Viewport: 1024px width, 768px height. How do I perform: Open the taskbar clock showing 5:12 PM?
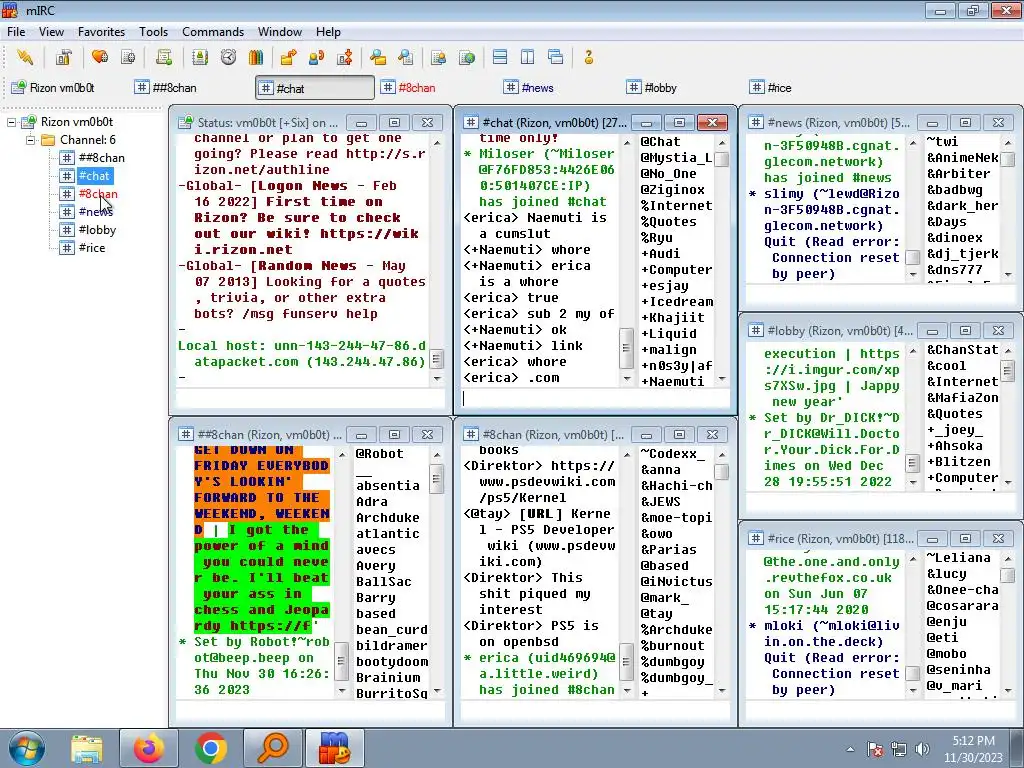coord(973,749)
